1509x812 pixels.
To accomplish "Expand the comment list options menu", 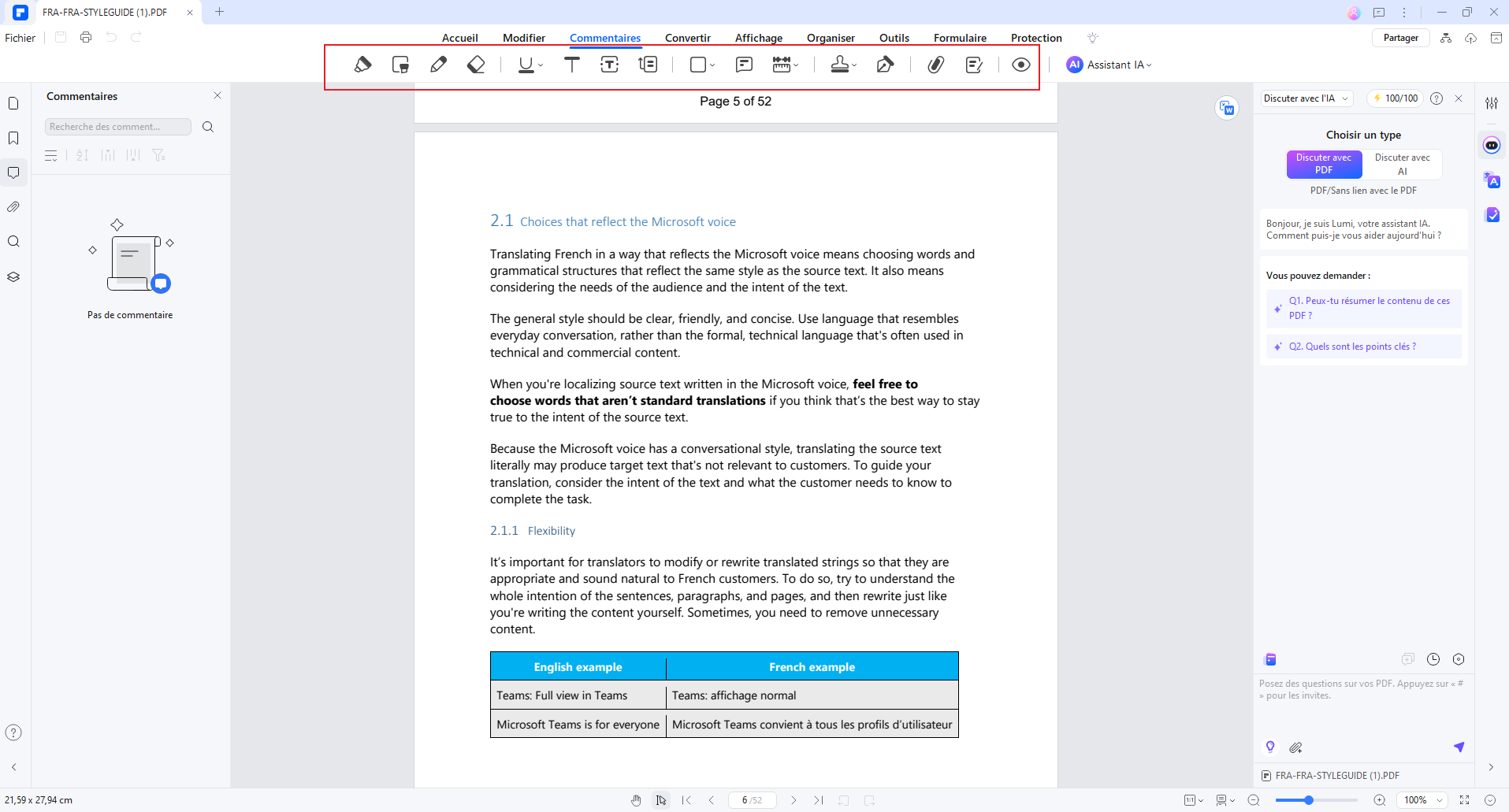I will (x=51, y=156).
